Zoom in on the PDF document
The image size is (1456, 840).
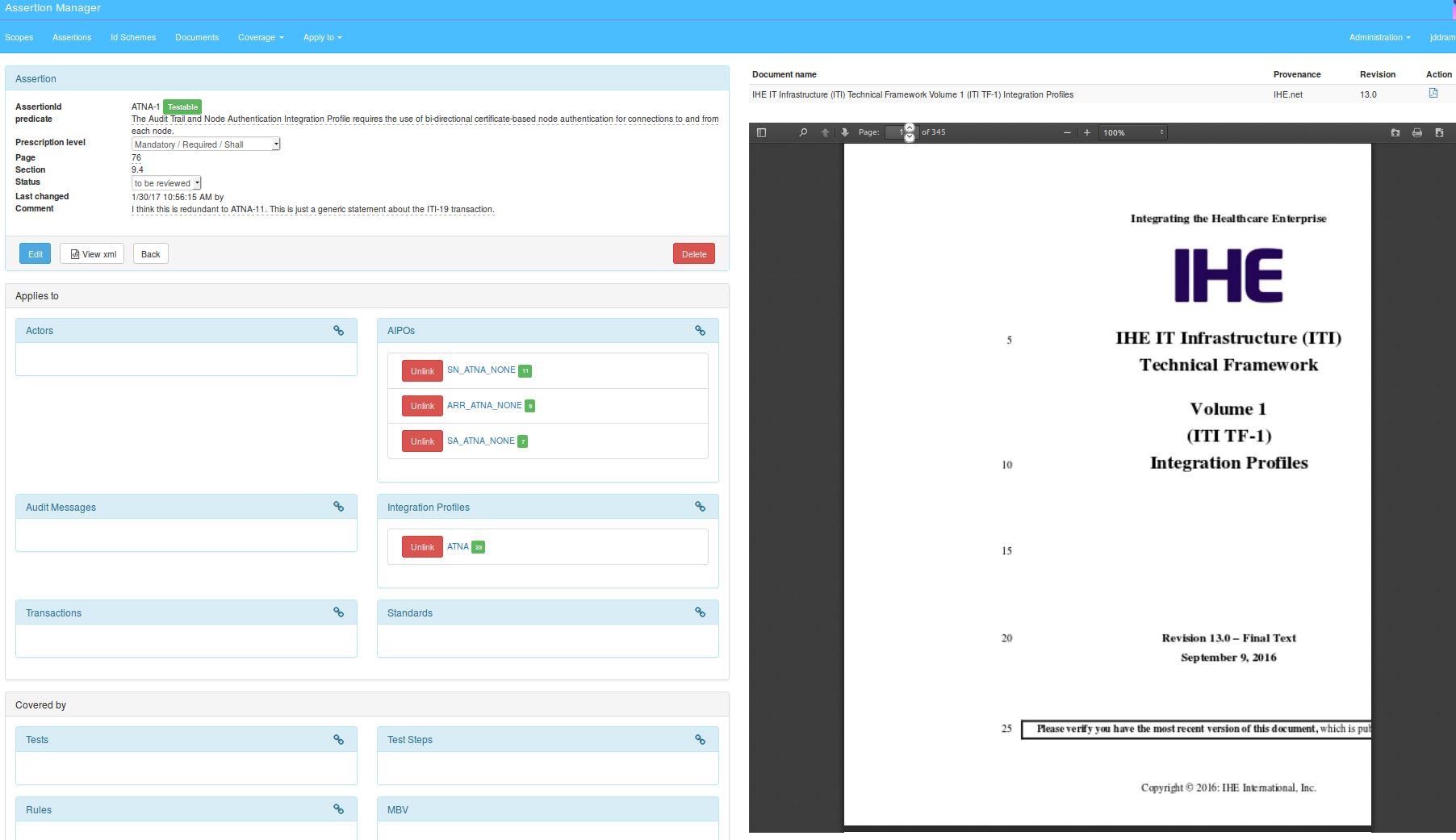1087,132
